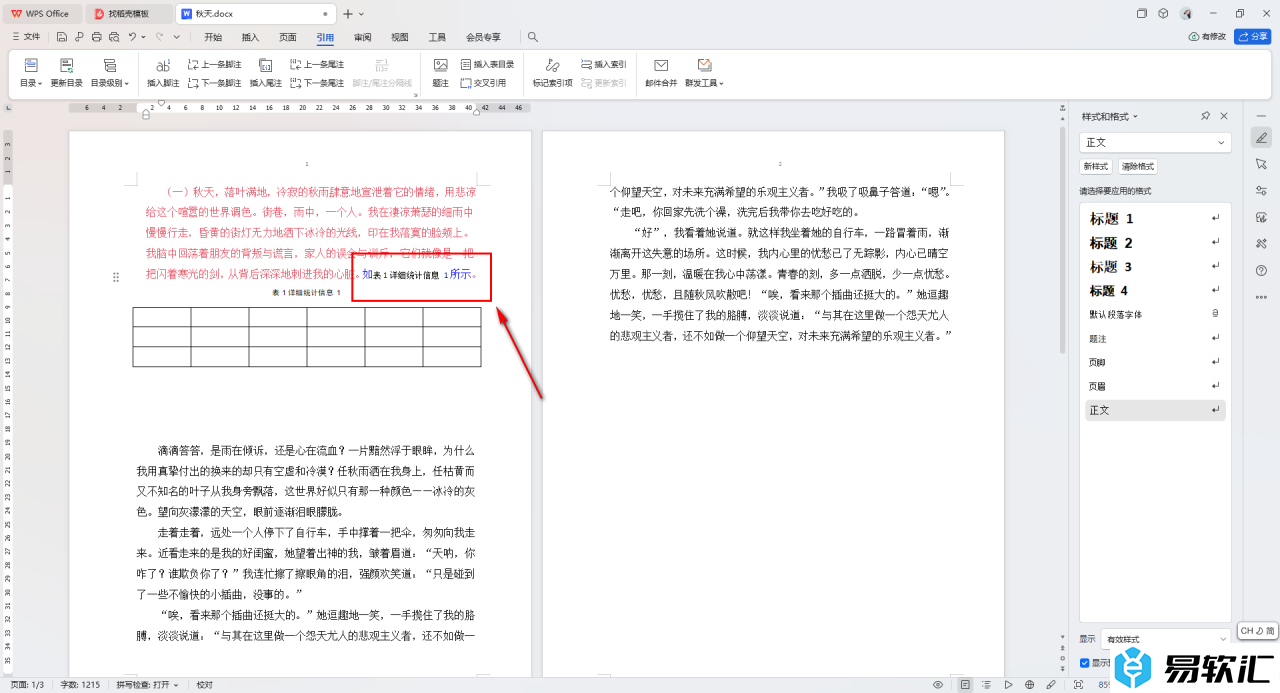Toggle eye protection mode icon
1280x693 pixels.
click(938, 685)
